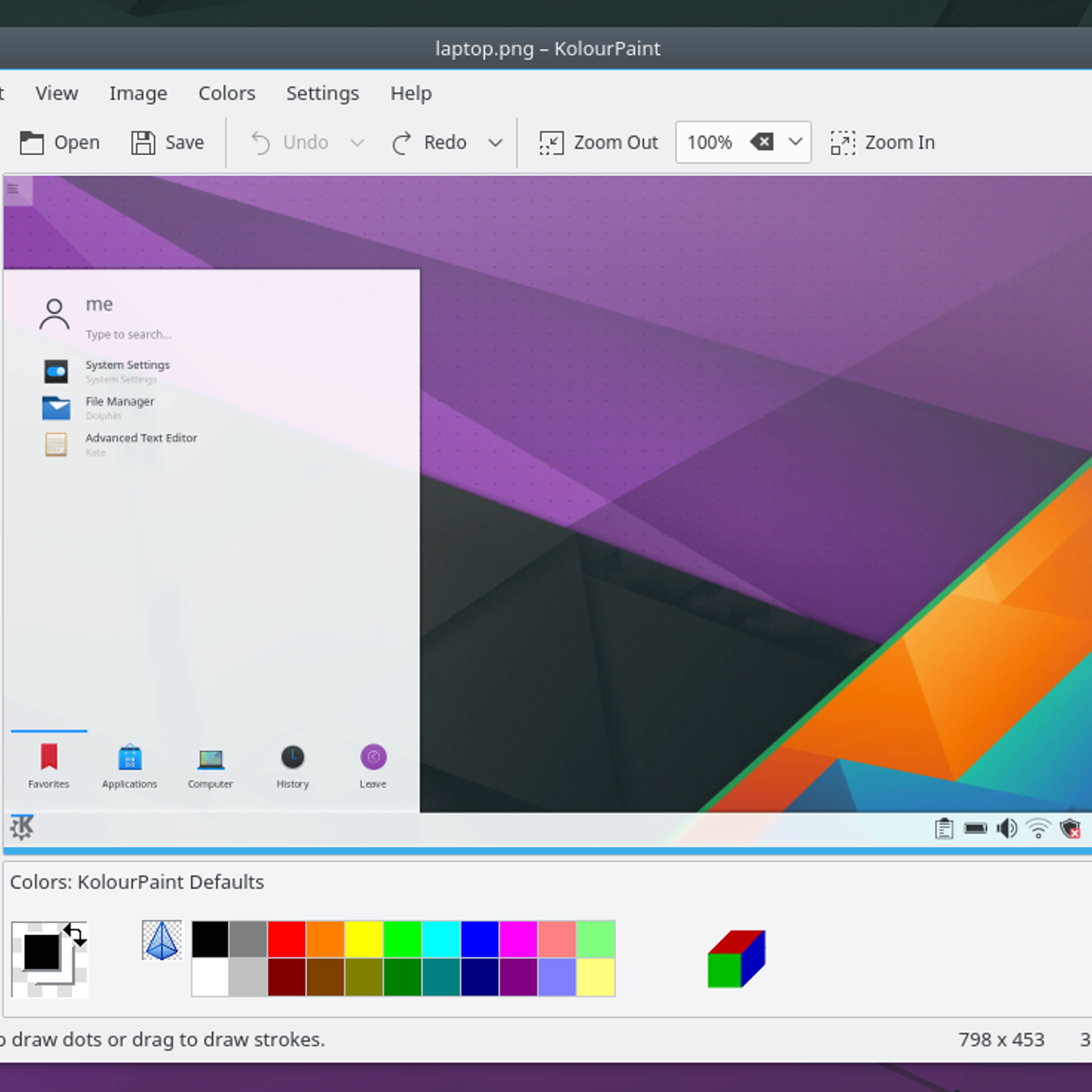1092x1092 pixels.
Task: Clear the zoom level field
Action: tap(762, 142)
